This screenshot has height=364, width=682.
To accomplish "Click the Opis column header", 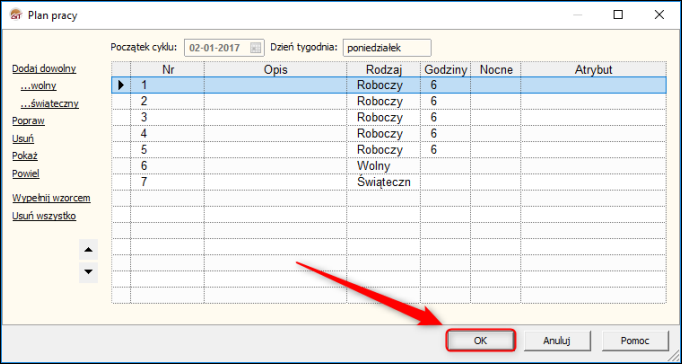I will point(275,70).
